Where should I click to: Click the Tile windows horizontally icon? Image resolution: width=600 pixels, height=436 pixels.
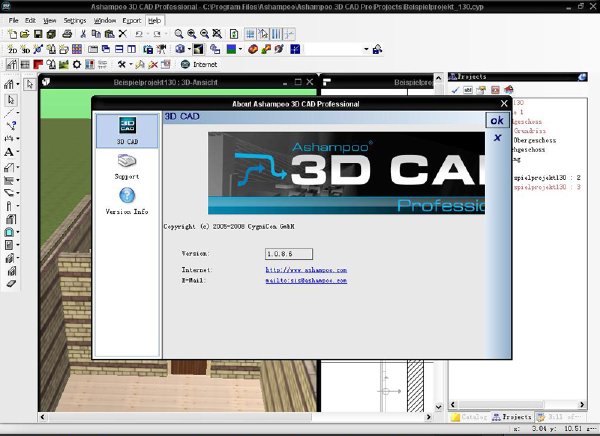(x=119, y=49)
